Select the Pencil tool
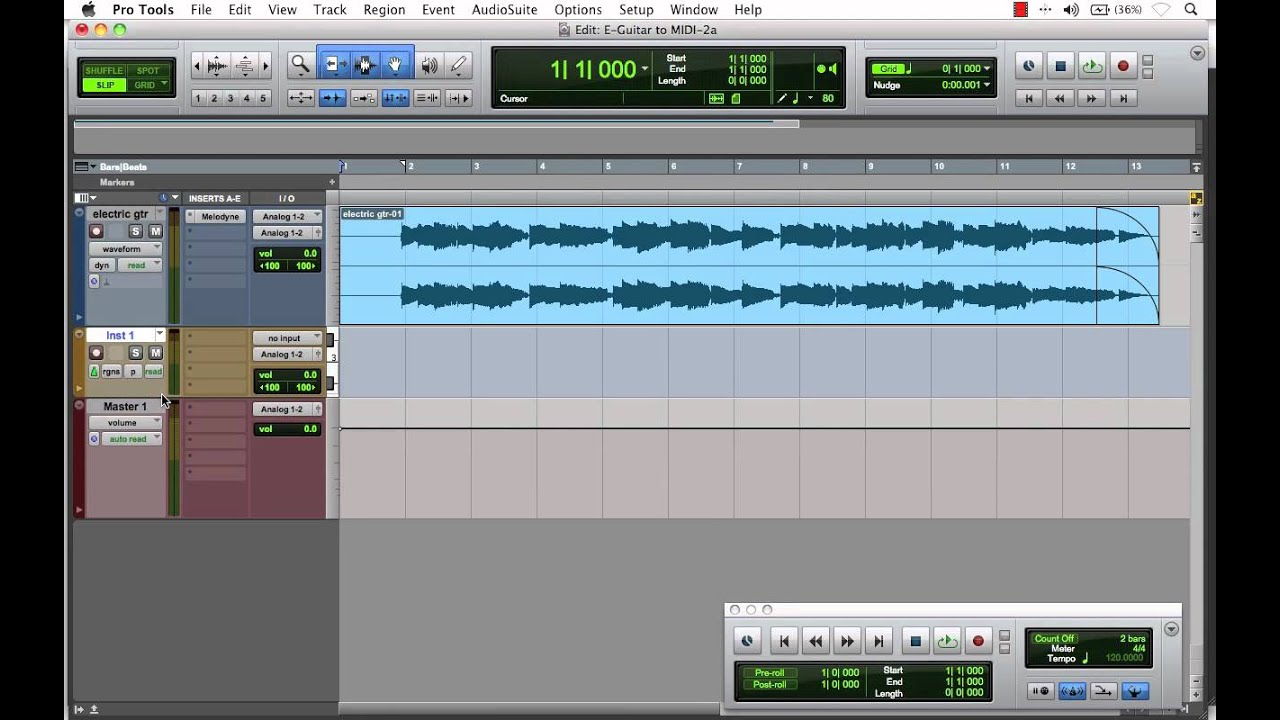This screenshot has width=1280, height=720. pyautogui.click(x=458, y=66)
